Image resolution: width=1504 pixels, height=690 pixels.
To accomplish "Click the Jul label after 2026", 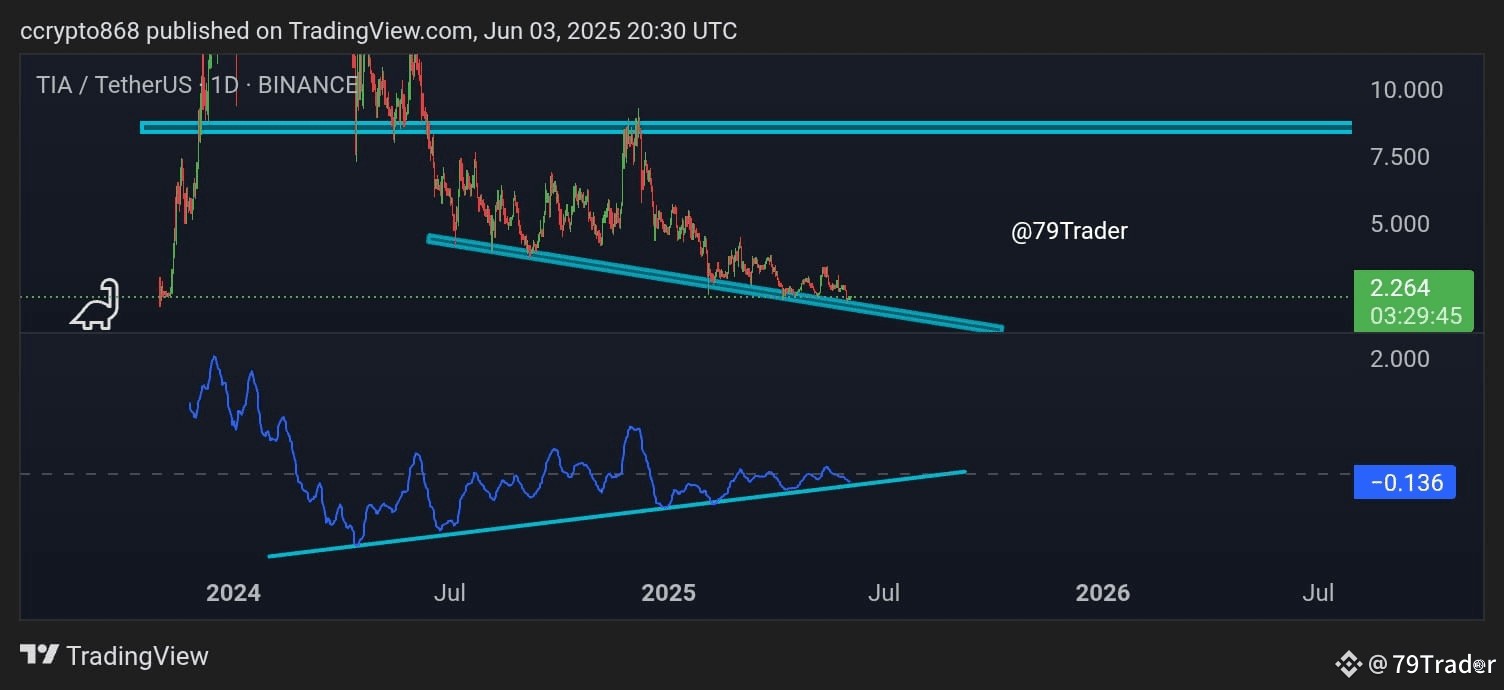I will click(x=1319, y=593).
